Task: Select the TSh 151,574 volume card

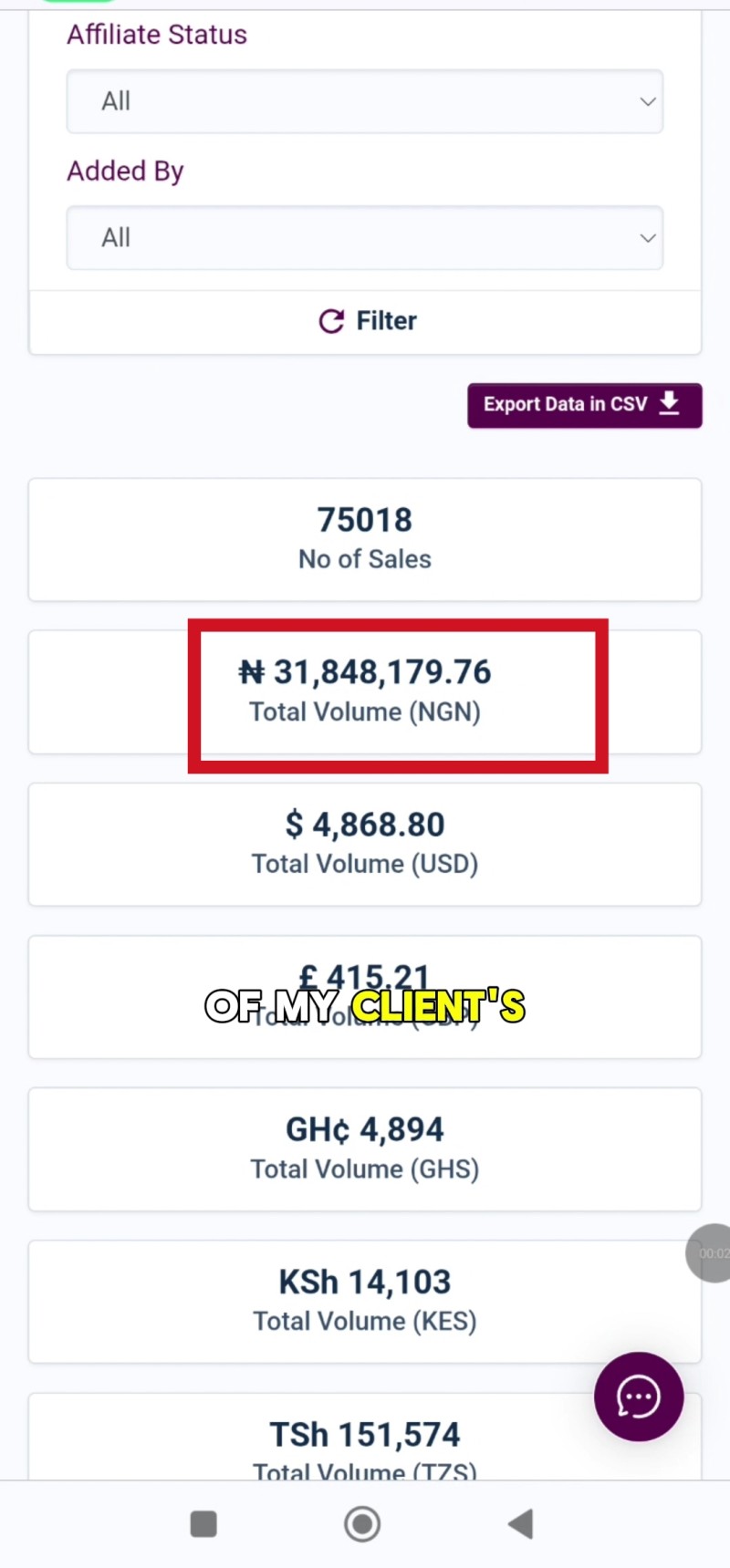Action: tap(365, 1437)
